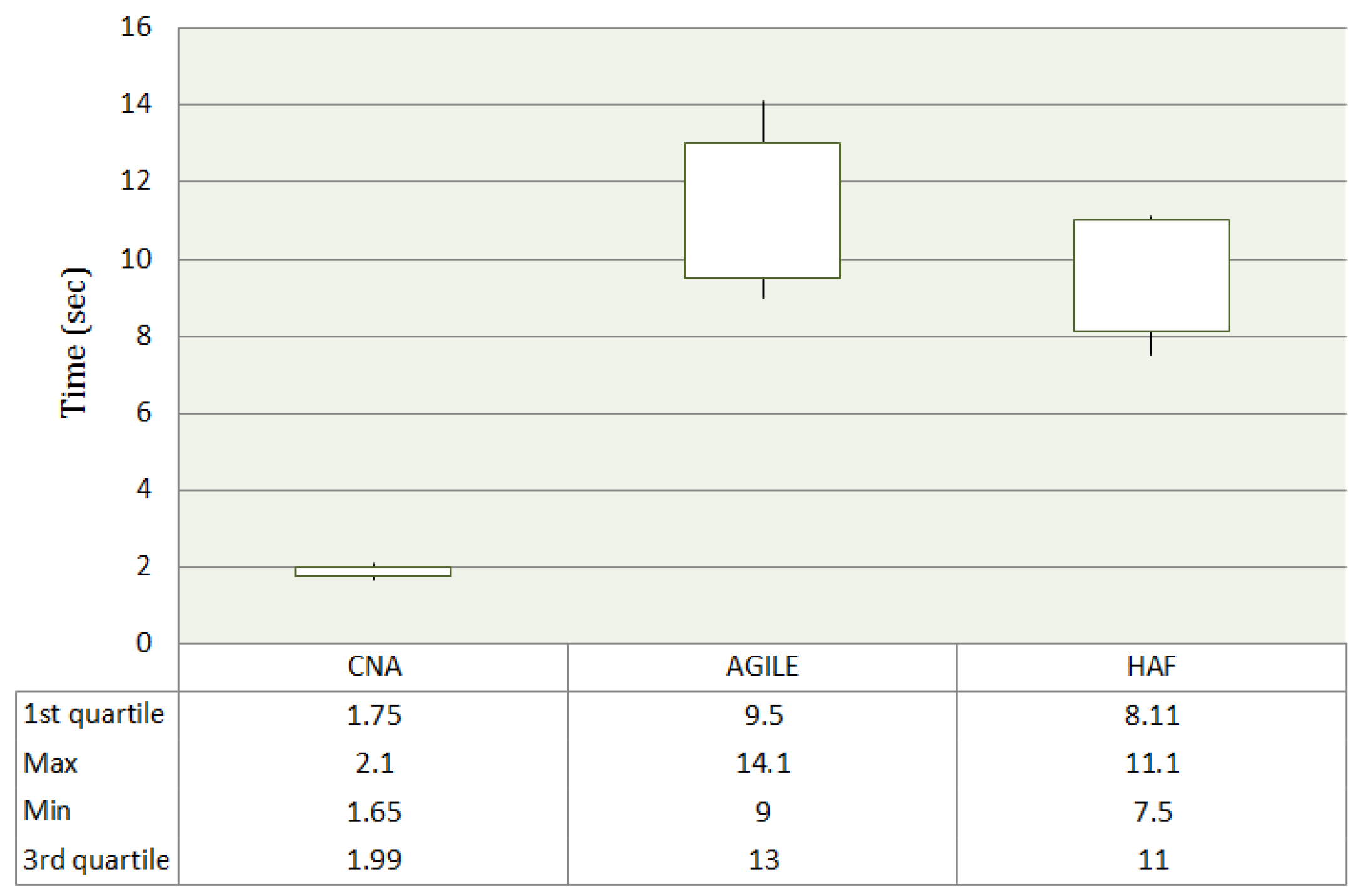Click the HAF min value 7.5
Viewport: 1362px width, 896px height.
pyautogui.click(x=1152, y=812)
